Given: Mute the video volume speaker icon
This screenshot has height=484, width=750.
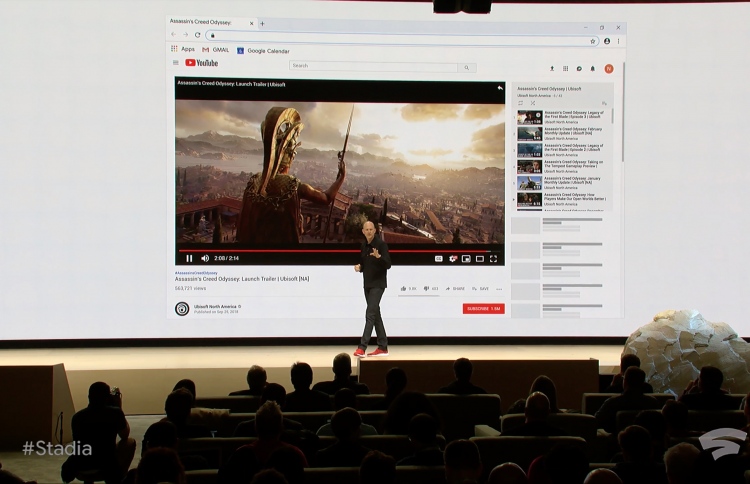Looking at the screenshot, I should [x=205, y=258].
